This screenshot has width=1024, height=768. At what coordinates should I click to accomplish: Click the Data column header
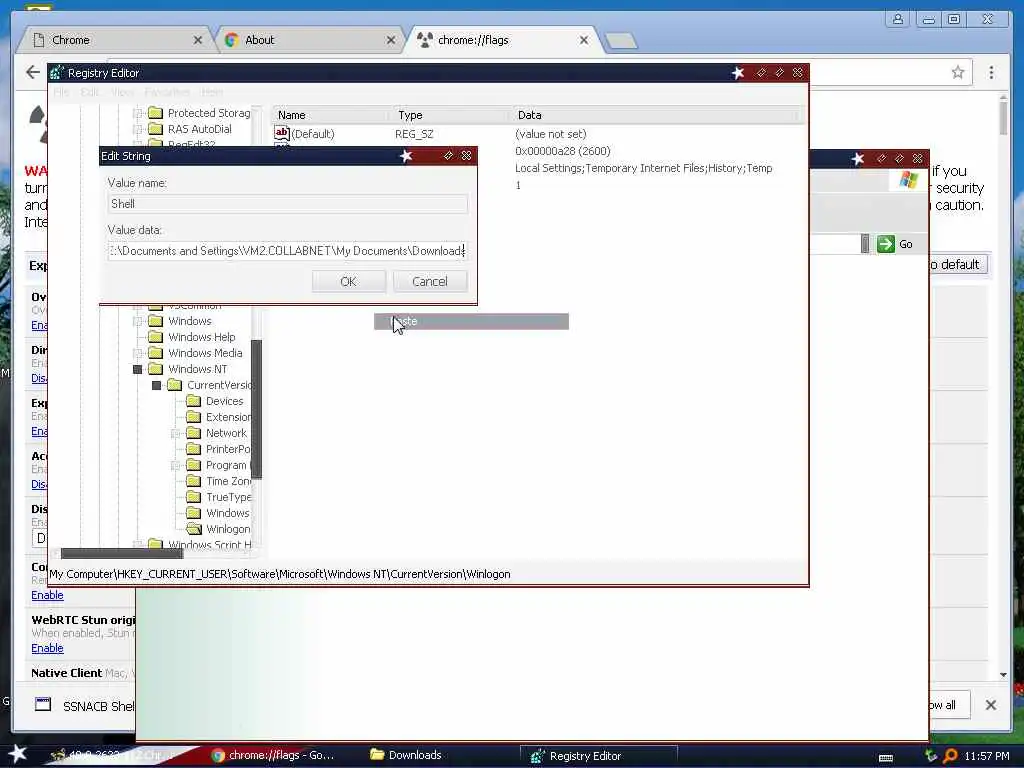[x=656, y=115]
